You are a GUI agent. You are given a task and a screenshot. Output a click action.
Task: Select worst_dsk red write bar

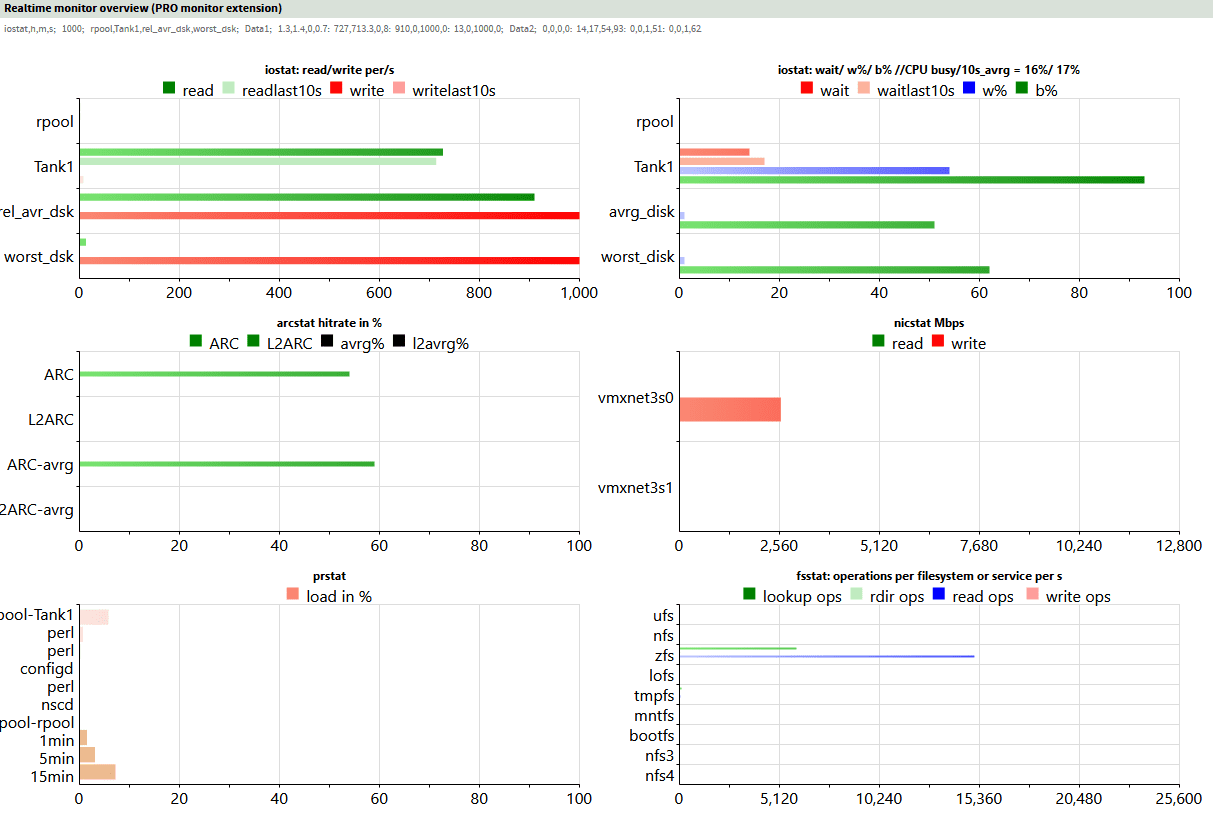(330, 260)
